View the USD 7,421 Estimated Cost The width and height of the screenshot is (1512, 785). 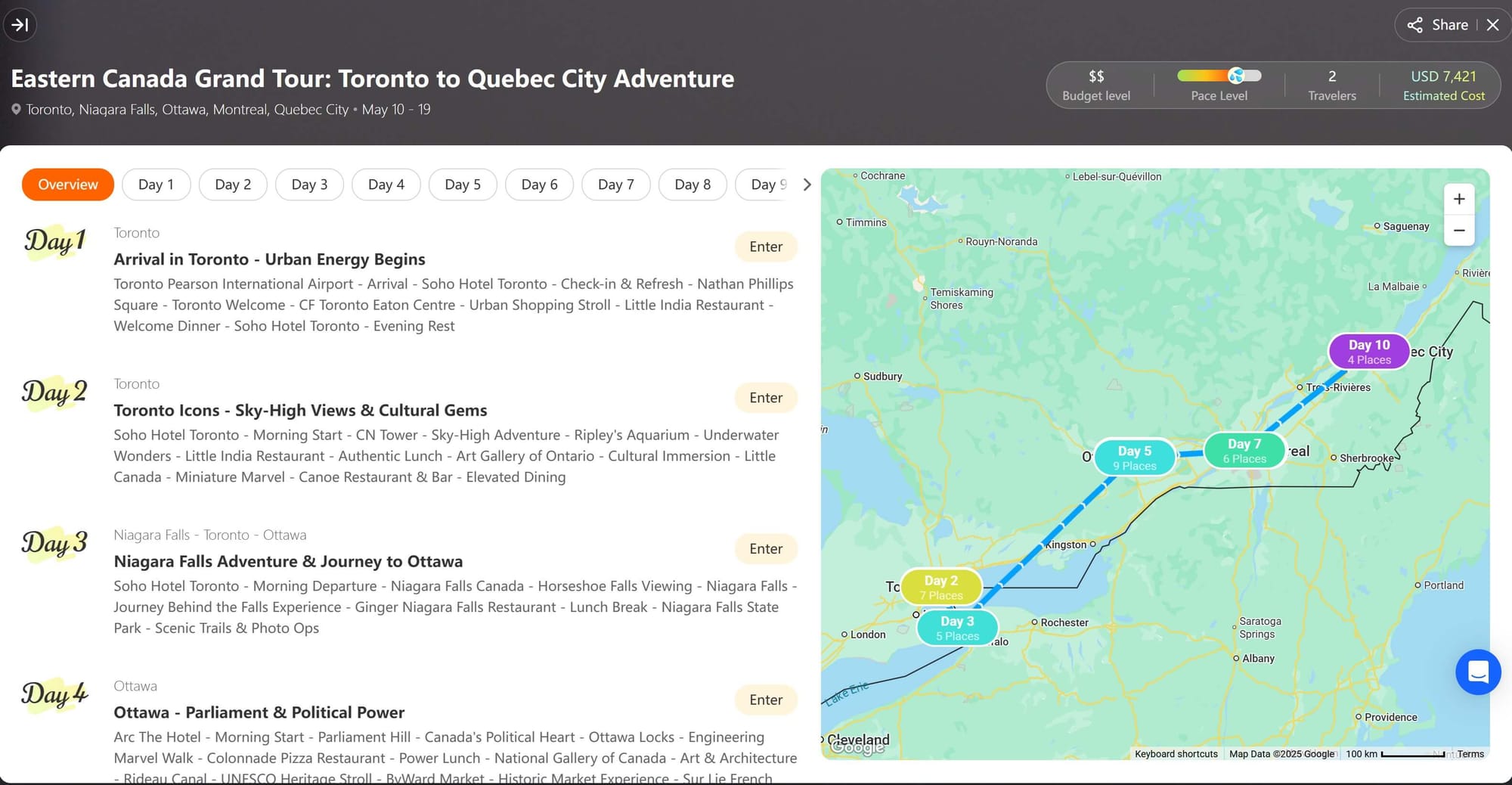1442,85
